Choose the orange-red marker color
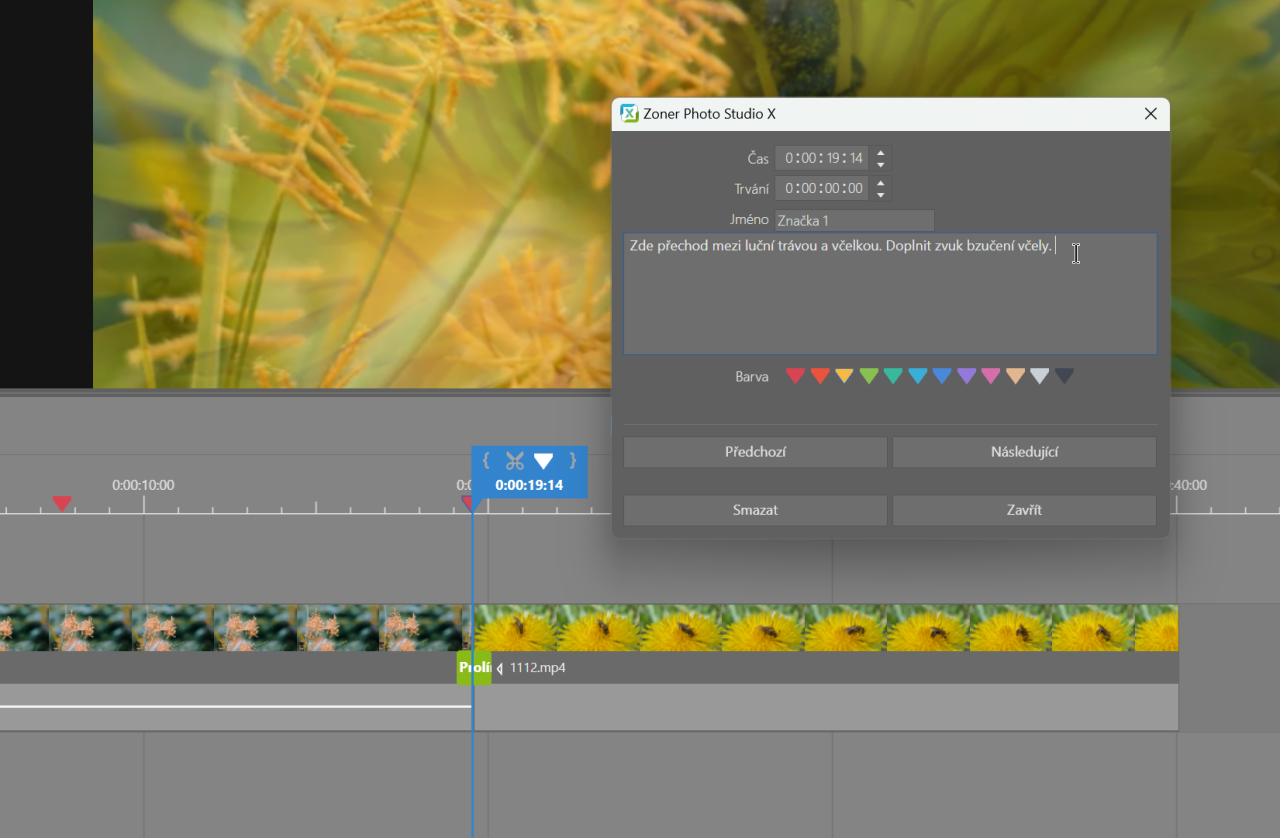Viewport: 1280px width, 838px height. click(820, 376)
